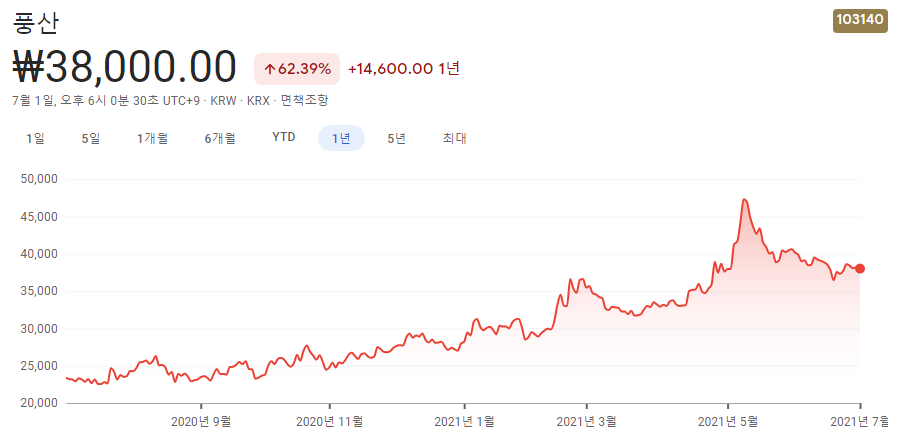Image resolution: width=897 pixels, height=444 pixels.
Task: Click the 2021년 1월 axis label
Action: pyautogui.click(x=465, y=422)
